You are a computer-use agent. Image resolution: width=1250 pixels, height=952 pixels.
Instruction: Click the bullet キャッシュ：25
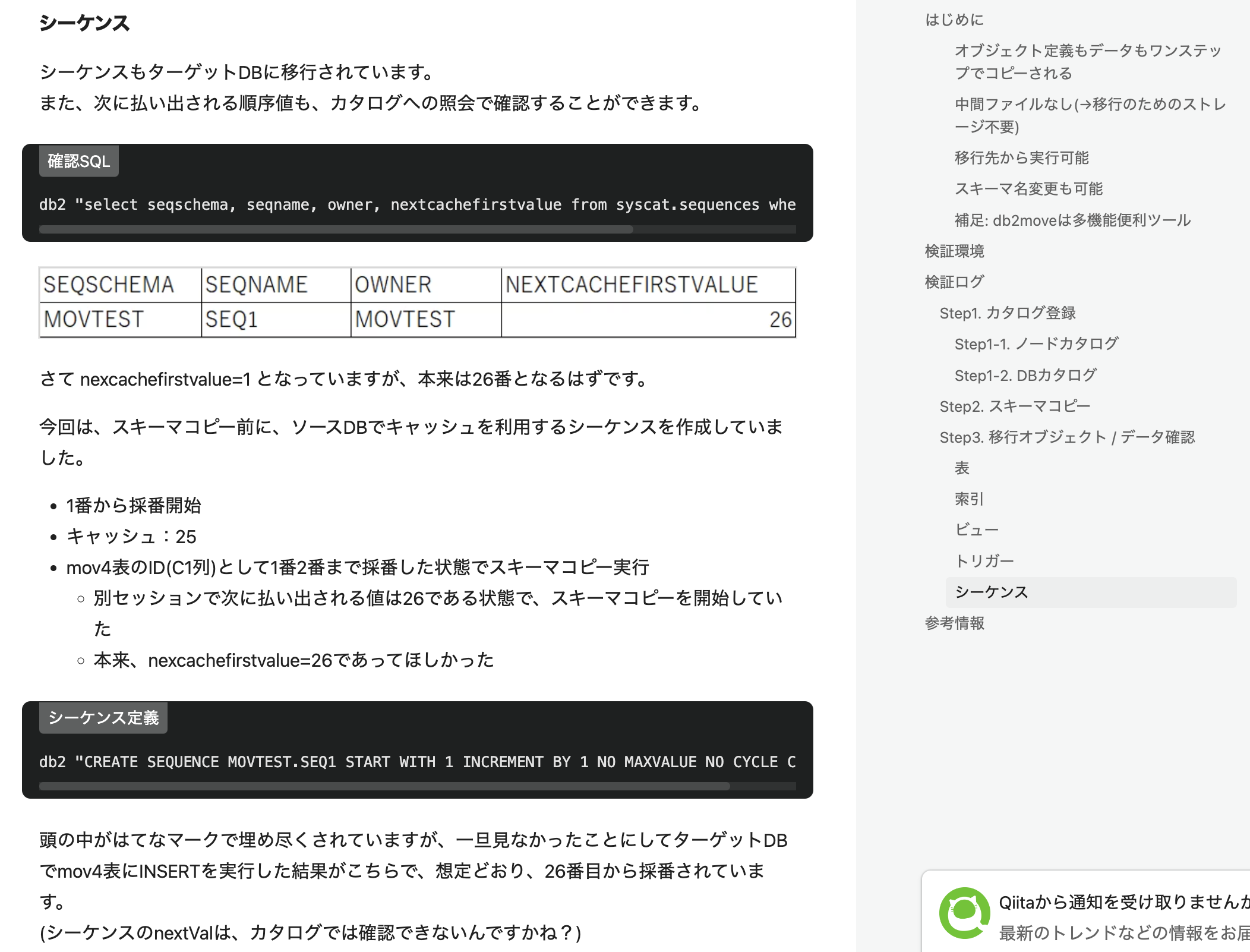[131, 537]
